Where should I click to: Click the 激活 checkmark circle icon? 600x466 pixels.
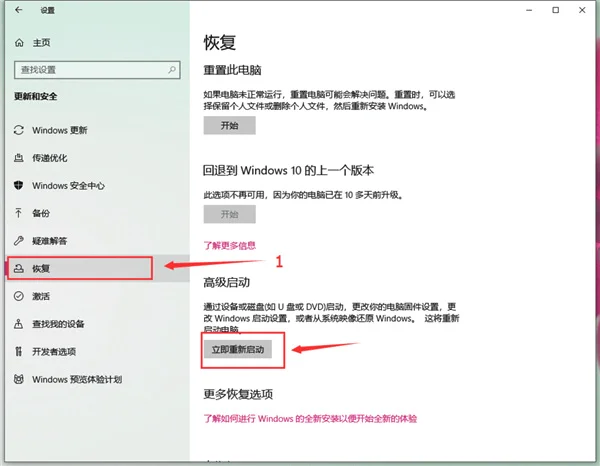coord(19,296)
